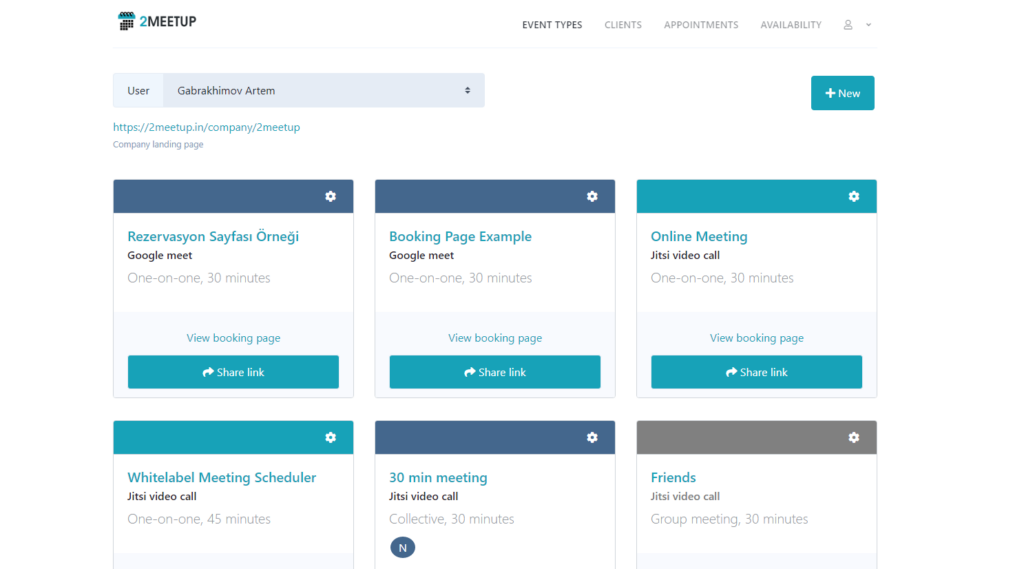Viewport: 1024px width, 569px height.
Task: Click 'Google meet' under Rezervasyon Sayfası Örneği
Action: tap(159, 255)
